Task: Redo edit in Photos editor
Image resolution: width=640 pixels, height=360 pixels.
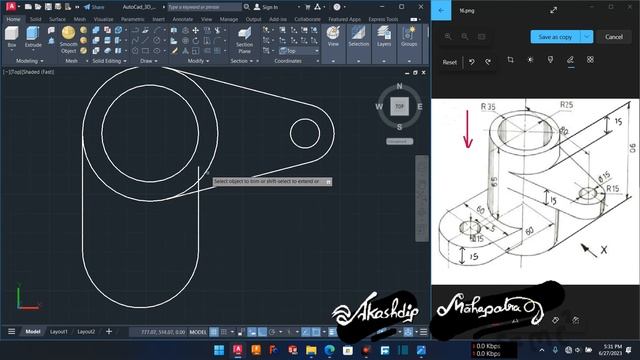Action: click(x=488, y=62)
